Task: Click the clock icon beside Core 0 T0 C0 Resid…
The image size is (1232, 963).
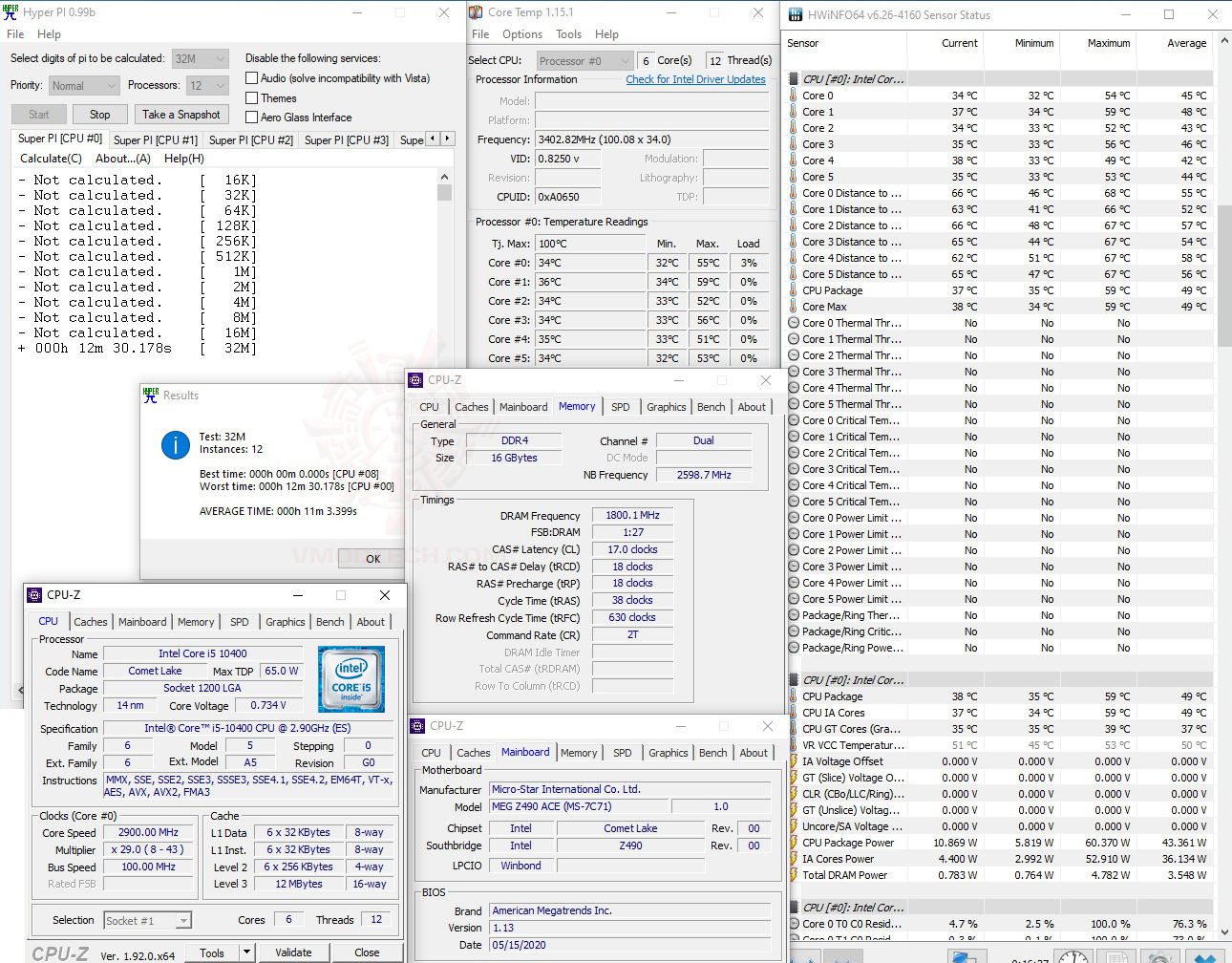Action: 794,924
